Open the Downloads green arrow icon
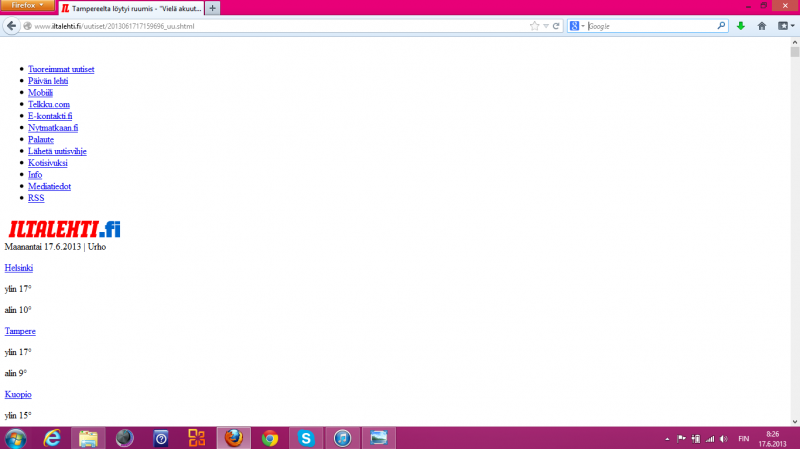 [x=741, y=26]
